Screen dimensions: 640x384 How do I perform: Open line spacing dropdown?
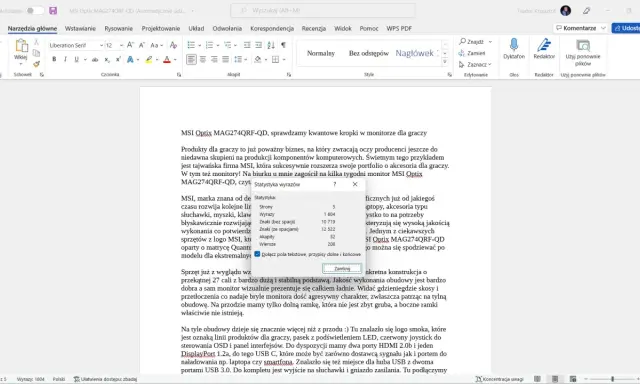241,60
